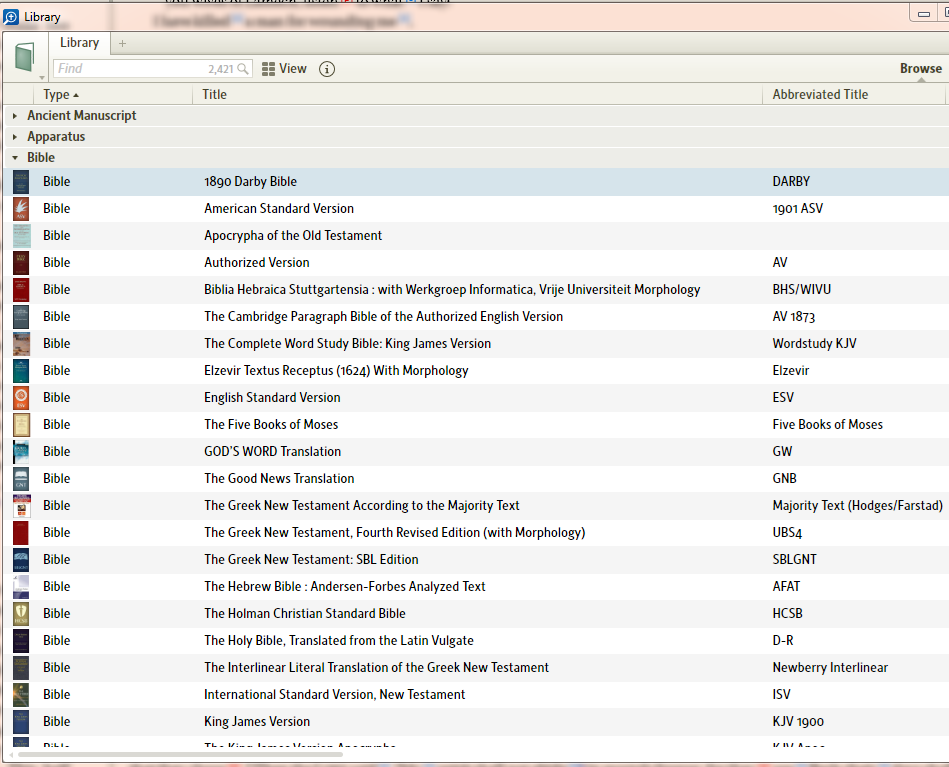Click the Apocrypha of the Old Testament cover

[x=21, y=235]
